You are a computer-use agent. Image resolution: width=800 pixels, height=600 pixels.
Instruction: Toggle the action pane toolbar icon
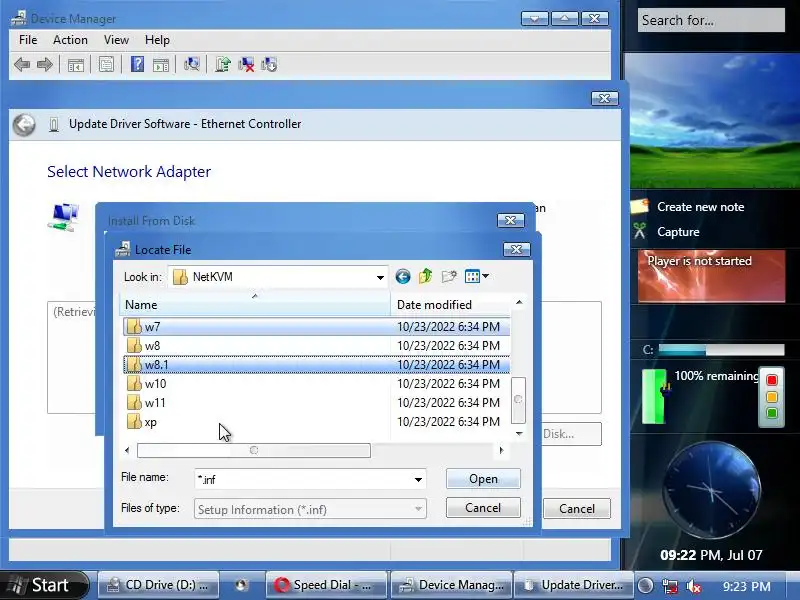[161, 65]
